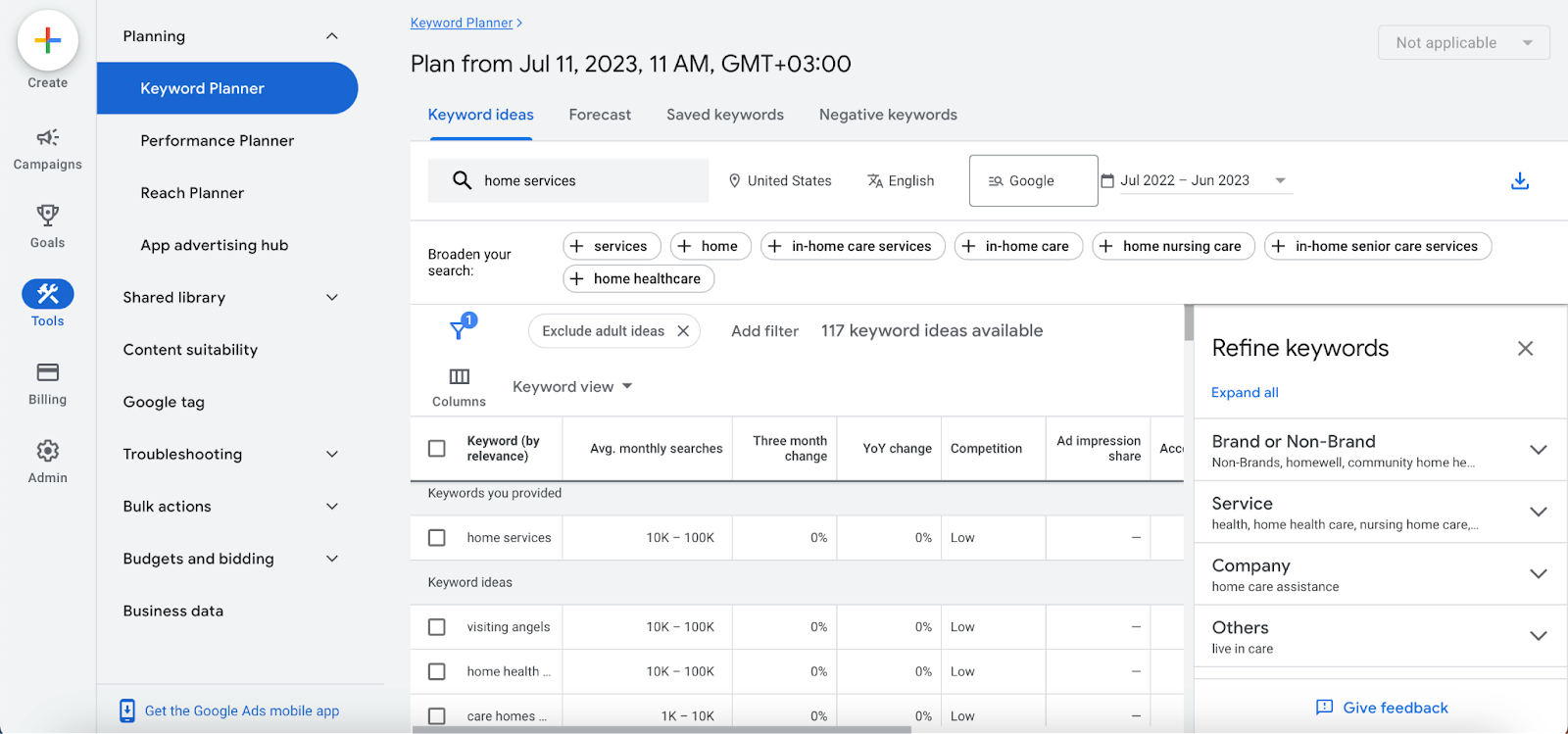Select the Tools wrench icon
Viewport: 1568px width, 734px height.
tap(47, 293)
